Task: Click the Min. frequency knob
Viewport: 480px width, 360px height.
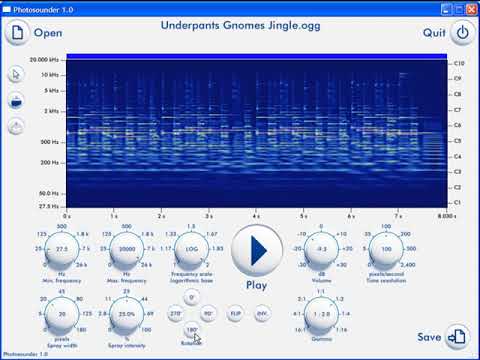Action: 62,249
